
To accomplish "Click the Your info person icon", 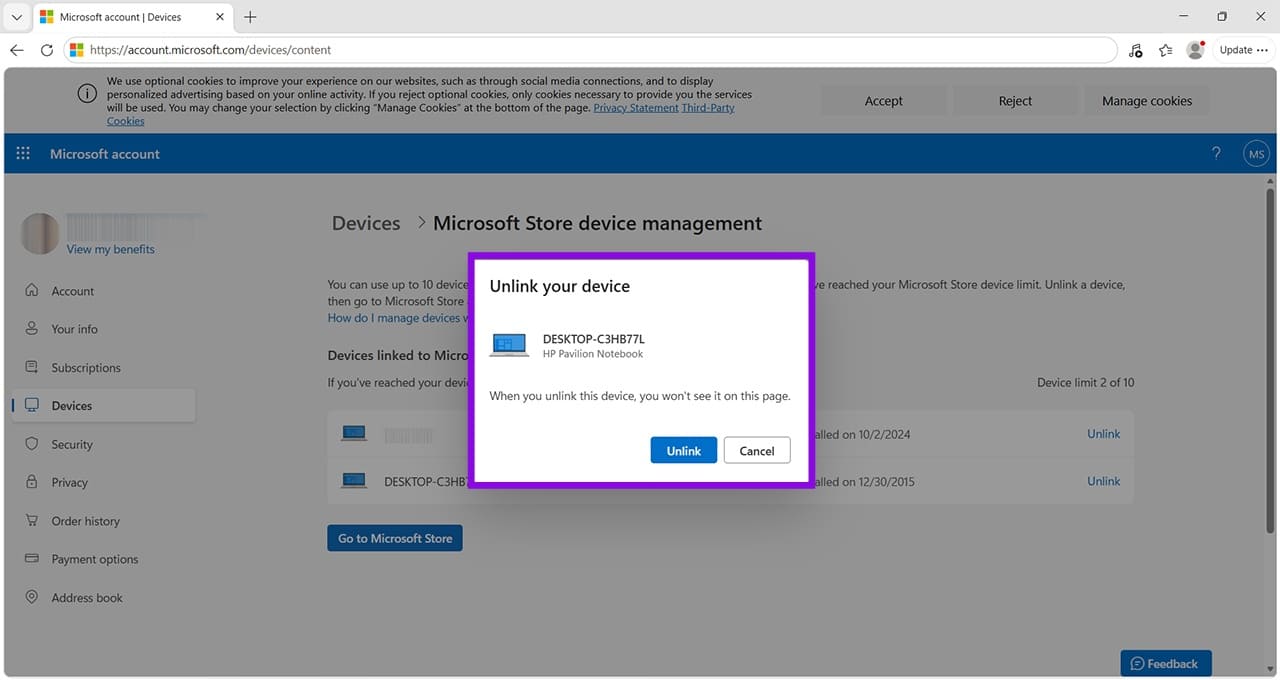I will (31, 328).
